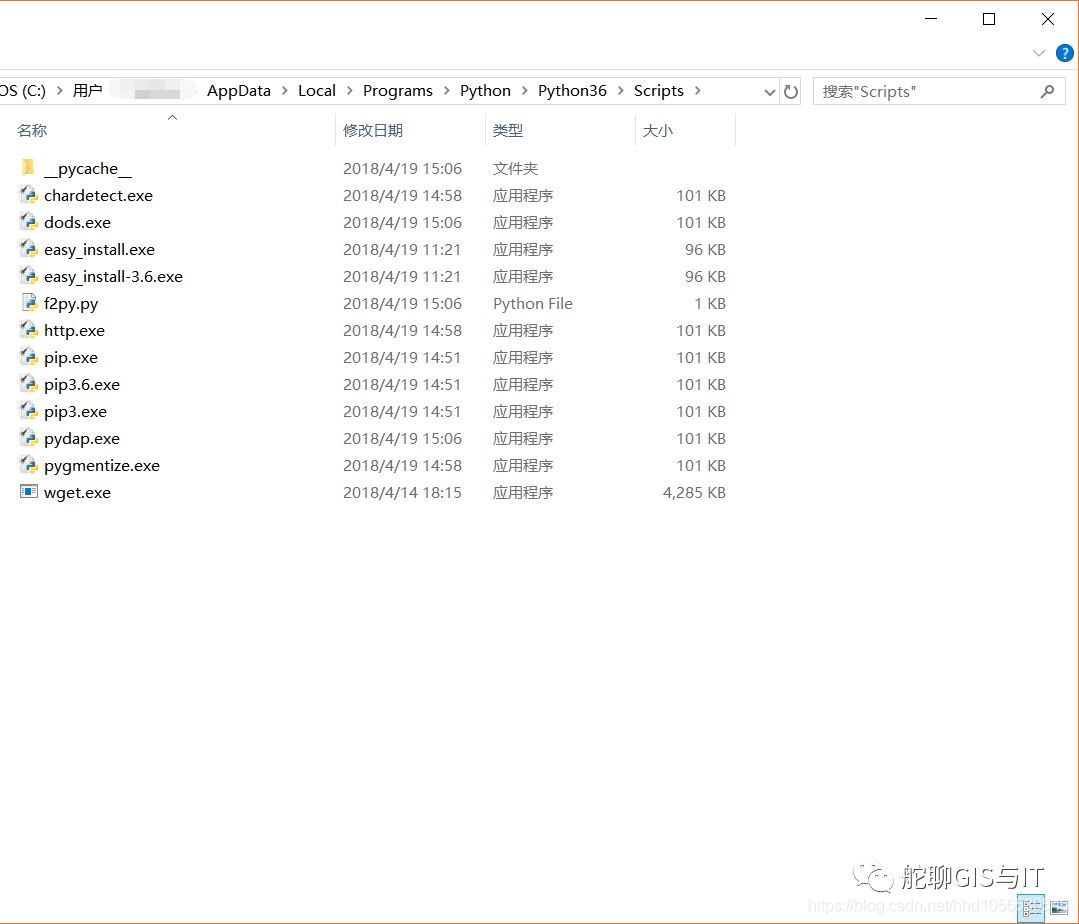This screenshot has height=924, width=1079.
Task: Select the pip3.exe file icon
Action: click(x=28, y=411)
